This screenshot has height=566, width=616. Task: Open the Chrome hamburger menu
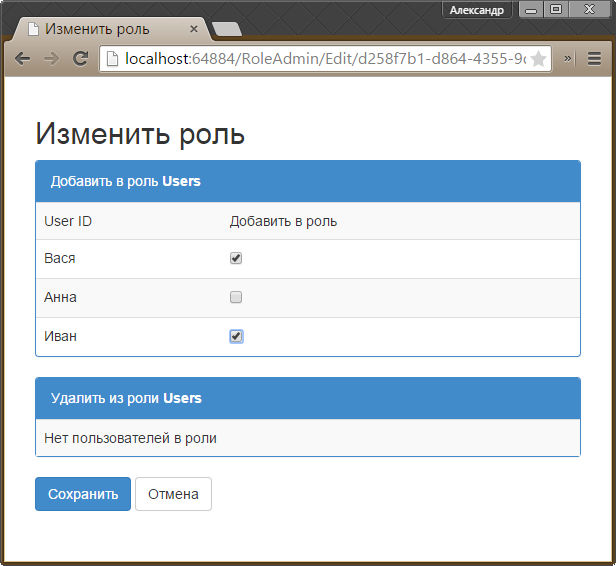594,59
